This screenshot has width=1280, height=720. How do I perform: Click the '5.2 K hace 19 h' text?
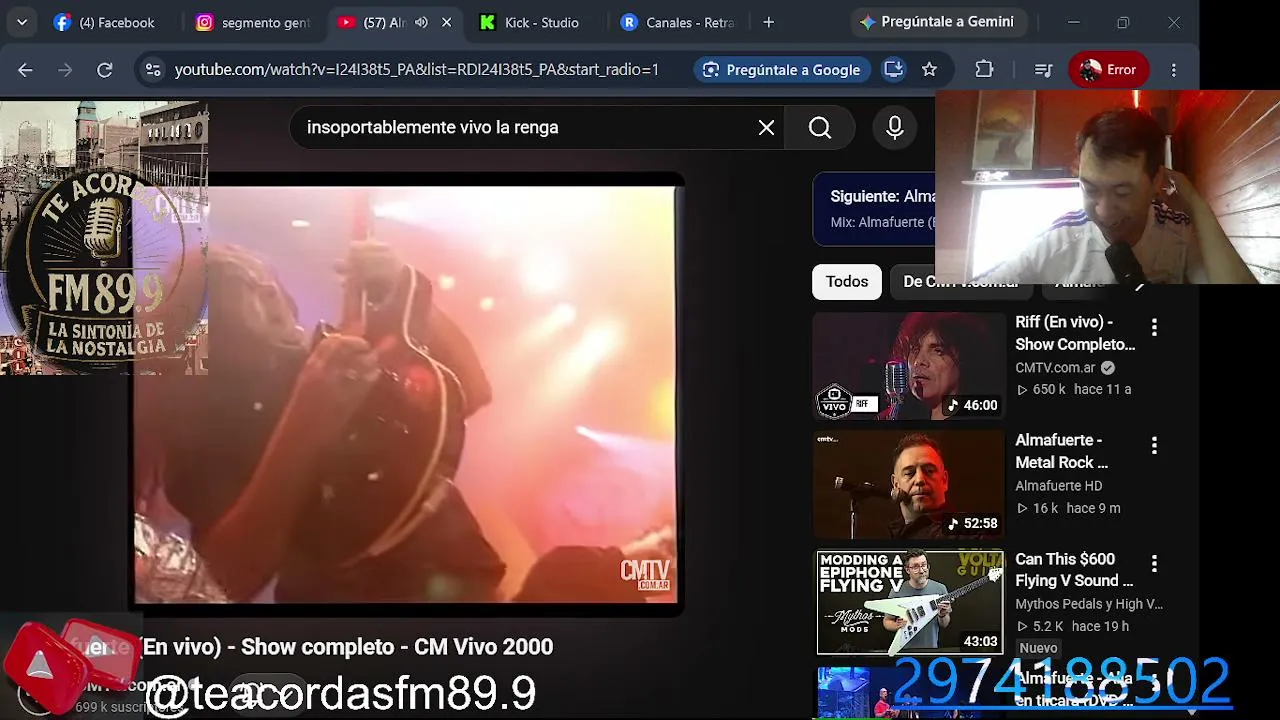tap(1072, 626)
